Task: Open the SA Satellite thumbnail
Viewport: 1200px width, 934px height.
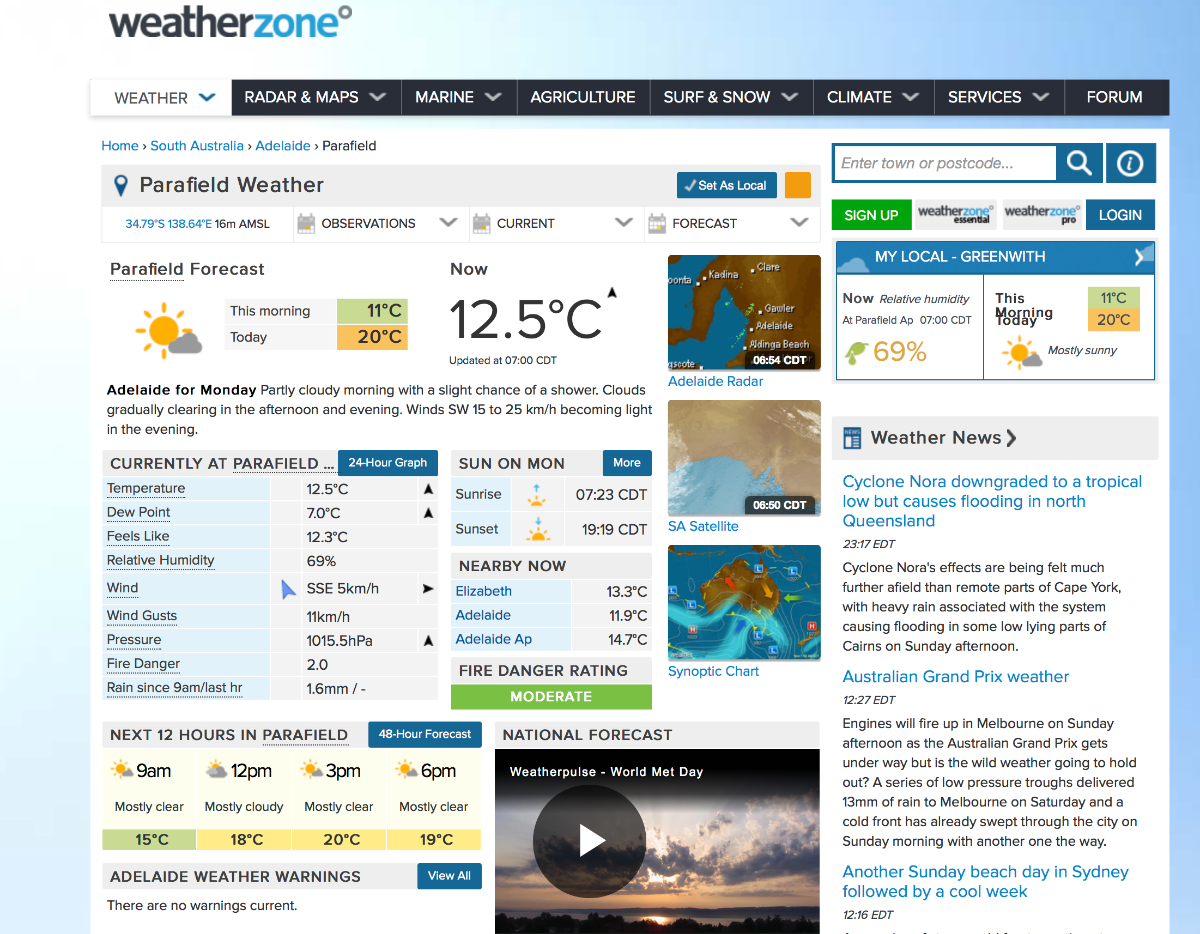Action: (x=744, y=458)
